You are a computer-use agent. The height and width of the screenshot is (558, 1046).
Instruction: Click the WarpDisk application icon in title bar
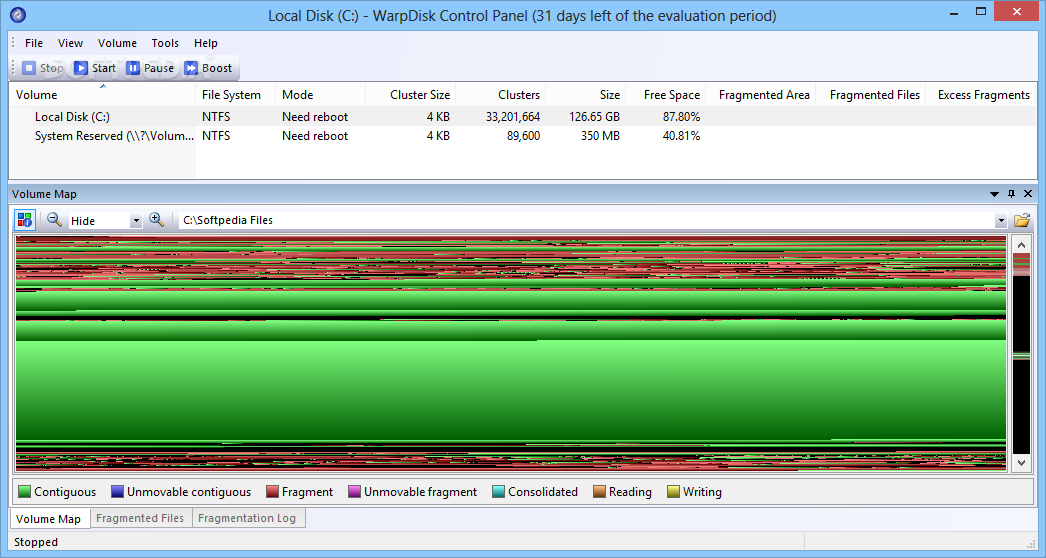coord(18,15)
